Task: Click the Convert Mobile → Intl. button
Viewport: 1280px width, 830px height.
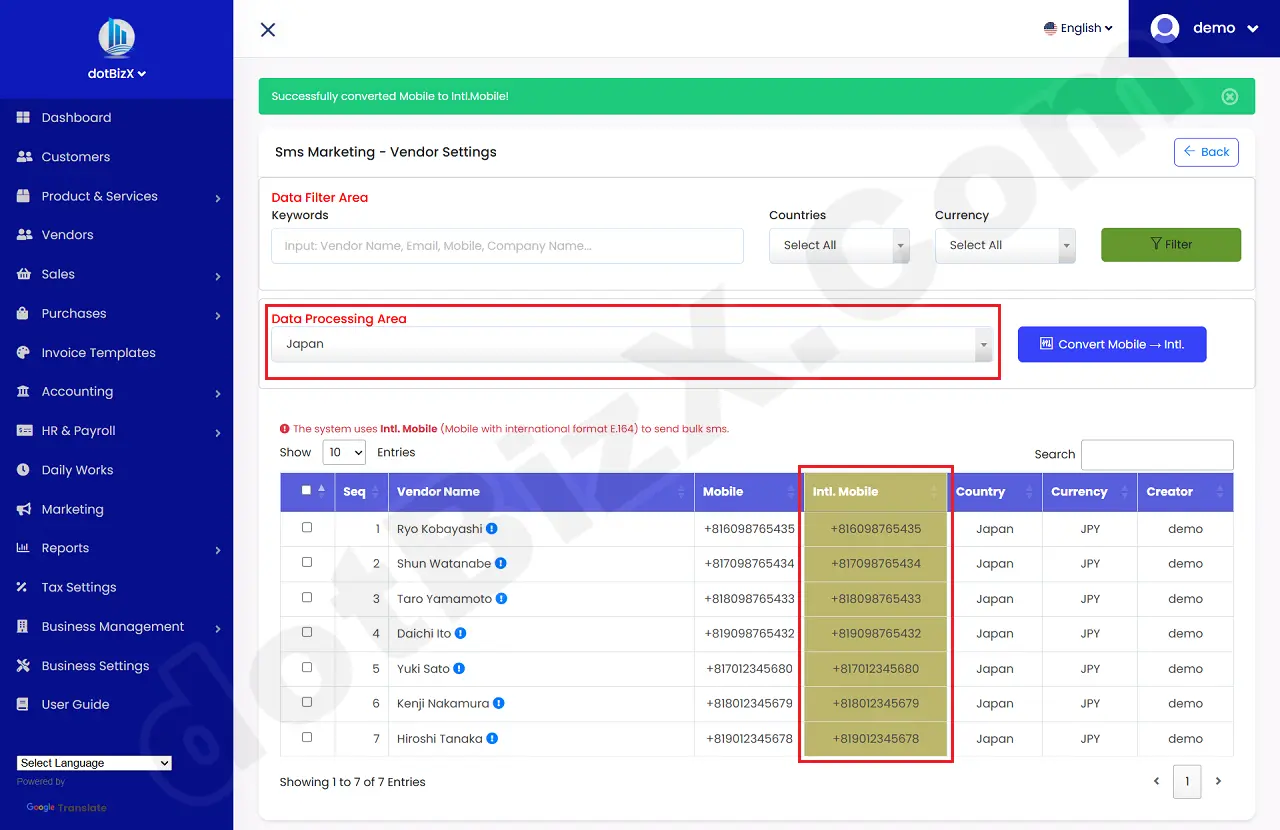Action: 1112,344
